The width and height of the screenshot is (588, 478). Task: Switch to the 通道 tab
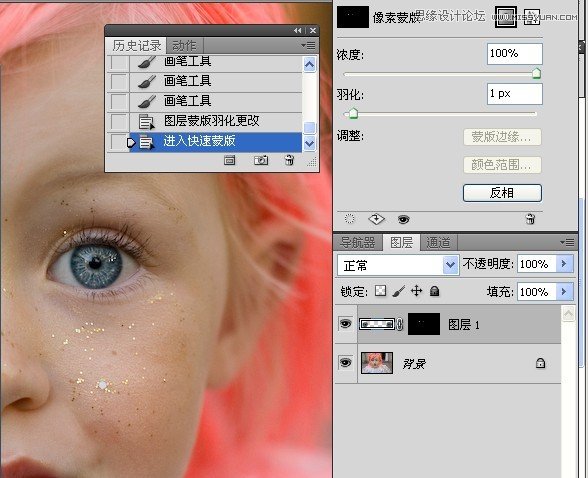tap(438, 243)
